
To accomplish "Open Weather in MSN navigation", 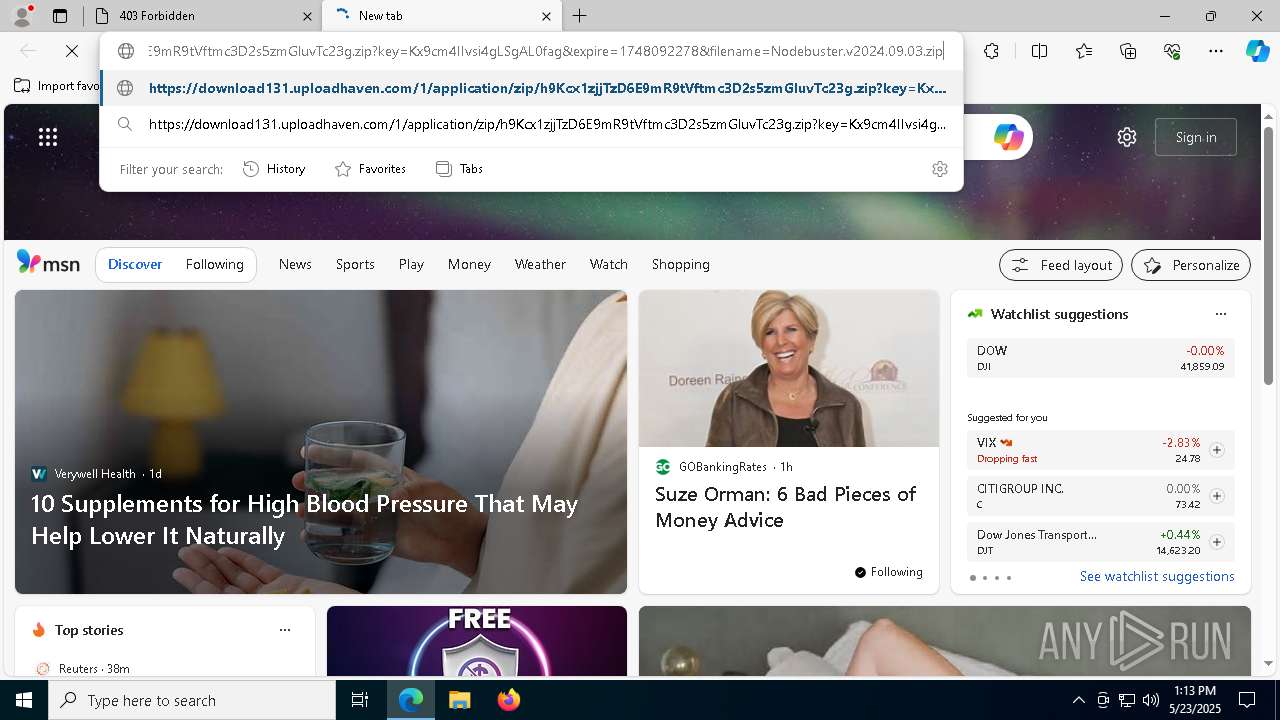I will [x=540, y=264].
